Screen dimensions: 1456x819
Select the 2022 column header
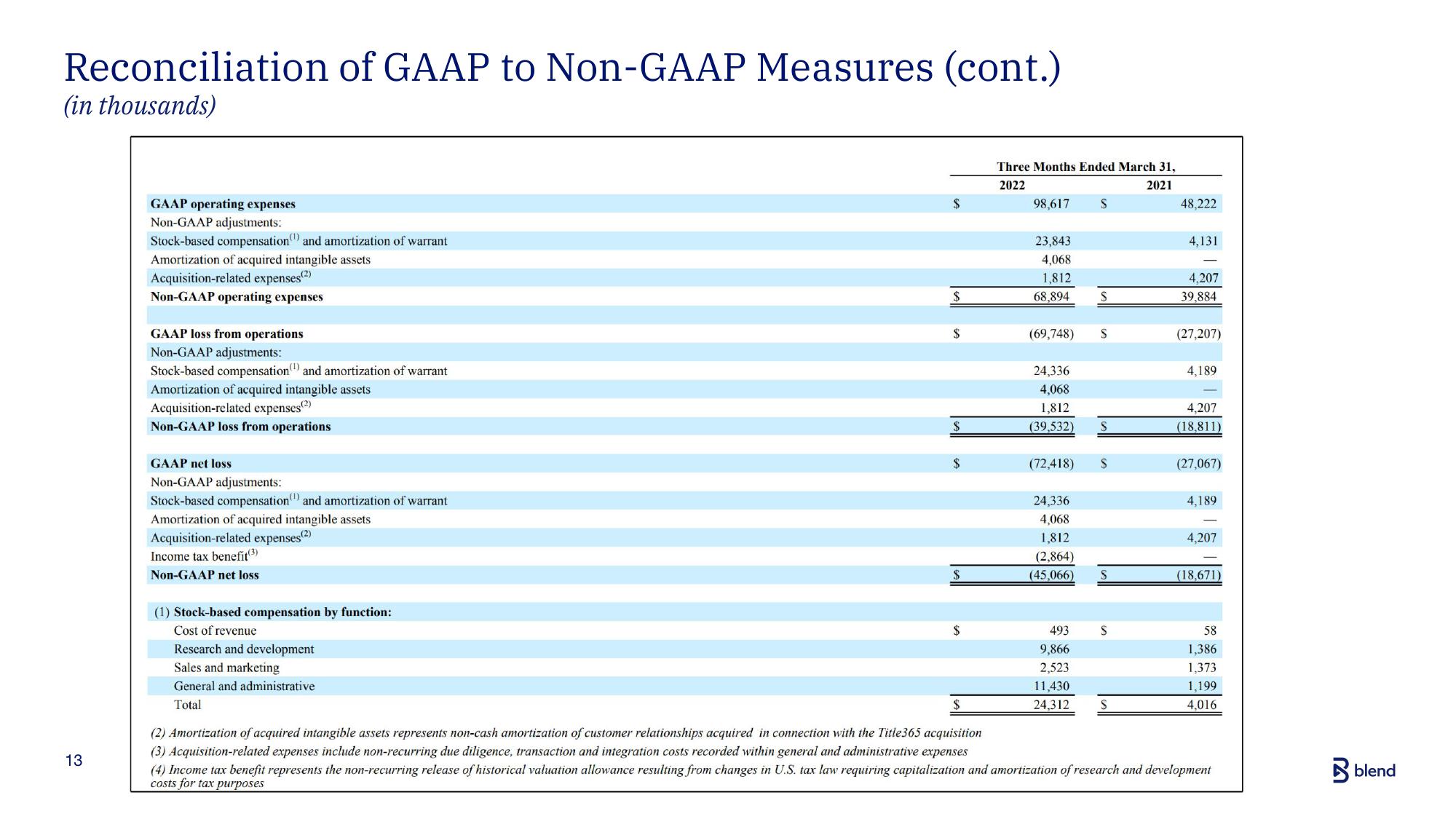click(1012, 186)
